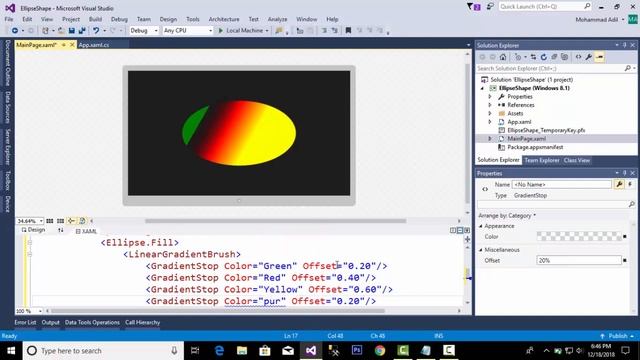Toggle pin on MainPage.xaml tab
The width and height of the screenshot is (640, 360).
click(64, 45)
